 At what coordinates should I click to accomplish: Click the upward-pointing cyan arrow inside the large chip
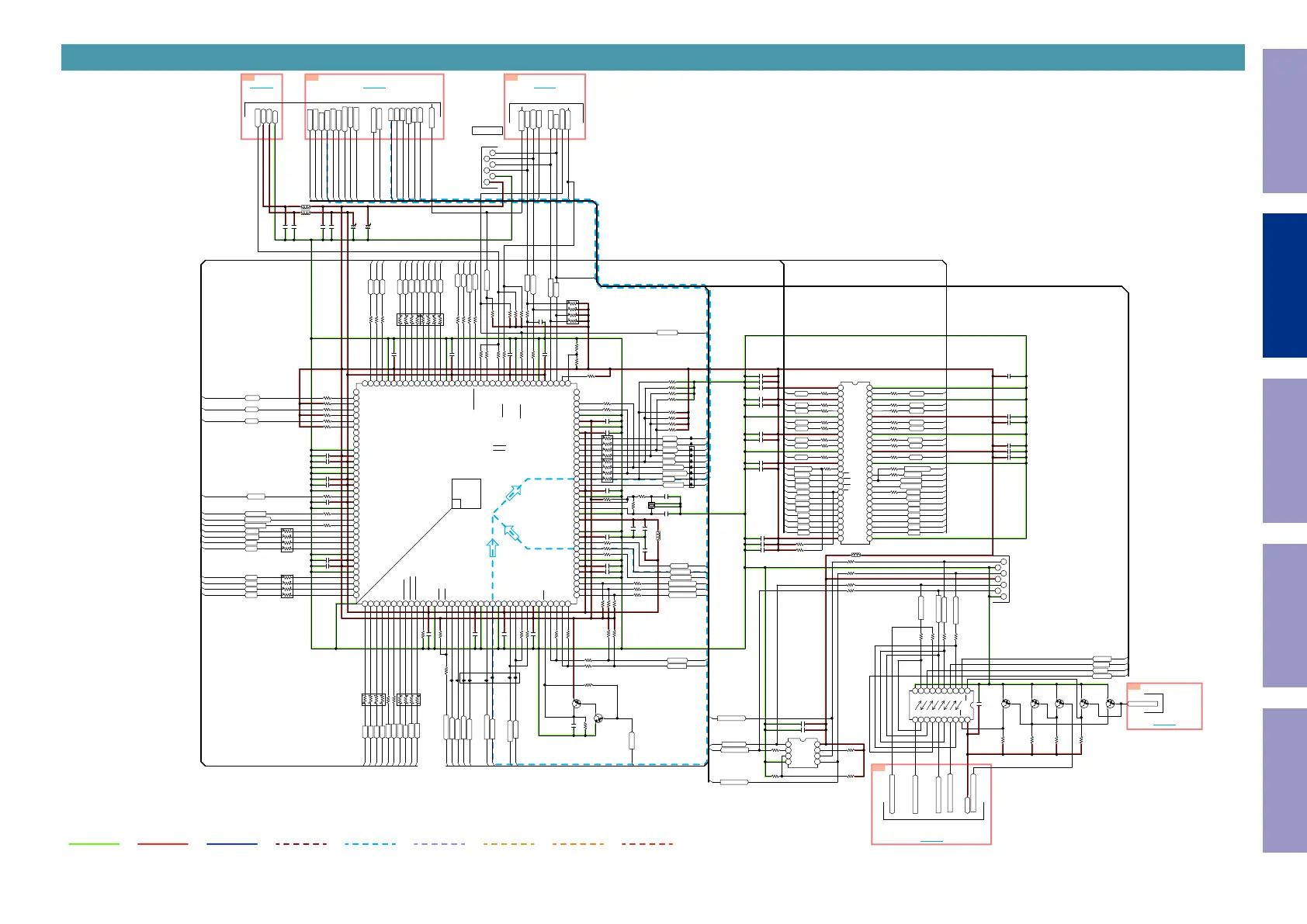(x=492, y=548)
